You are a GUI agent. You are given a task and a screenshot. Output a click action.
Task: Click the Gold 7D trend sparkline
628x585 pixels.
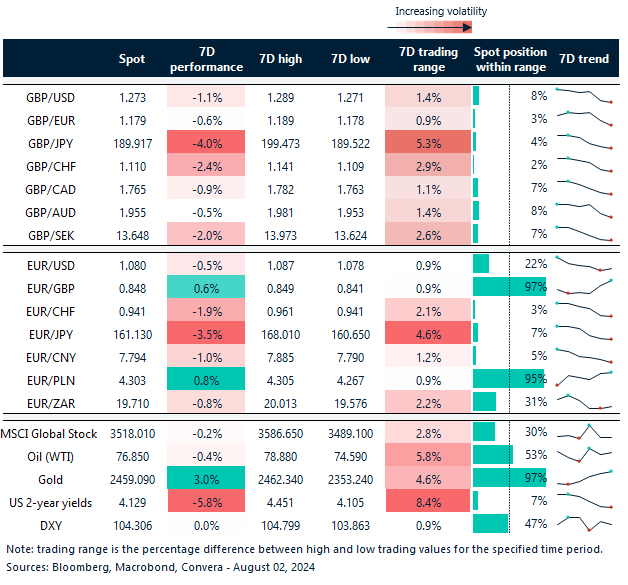(583, 477)
